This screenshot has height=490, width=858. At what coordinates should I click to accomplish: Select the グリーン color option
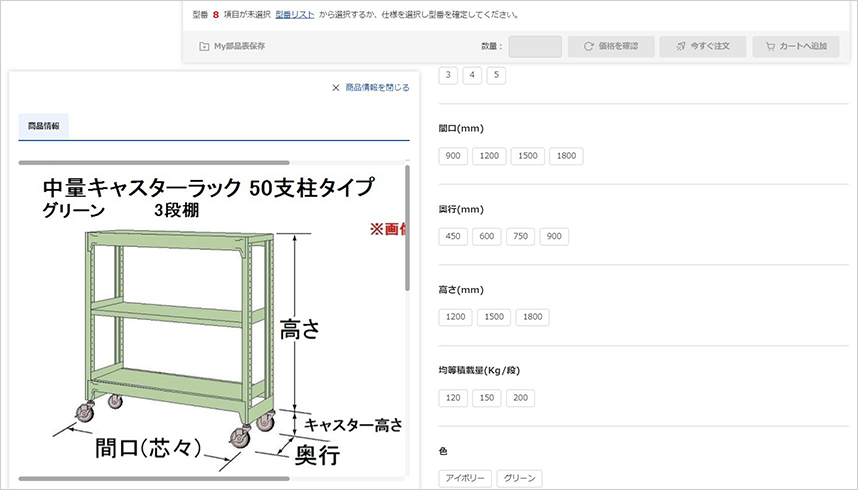(518, 479)
